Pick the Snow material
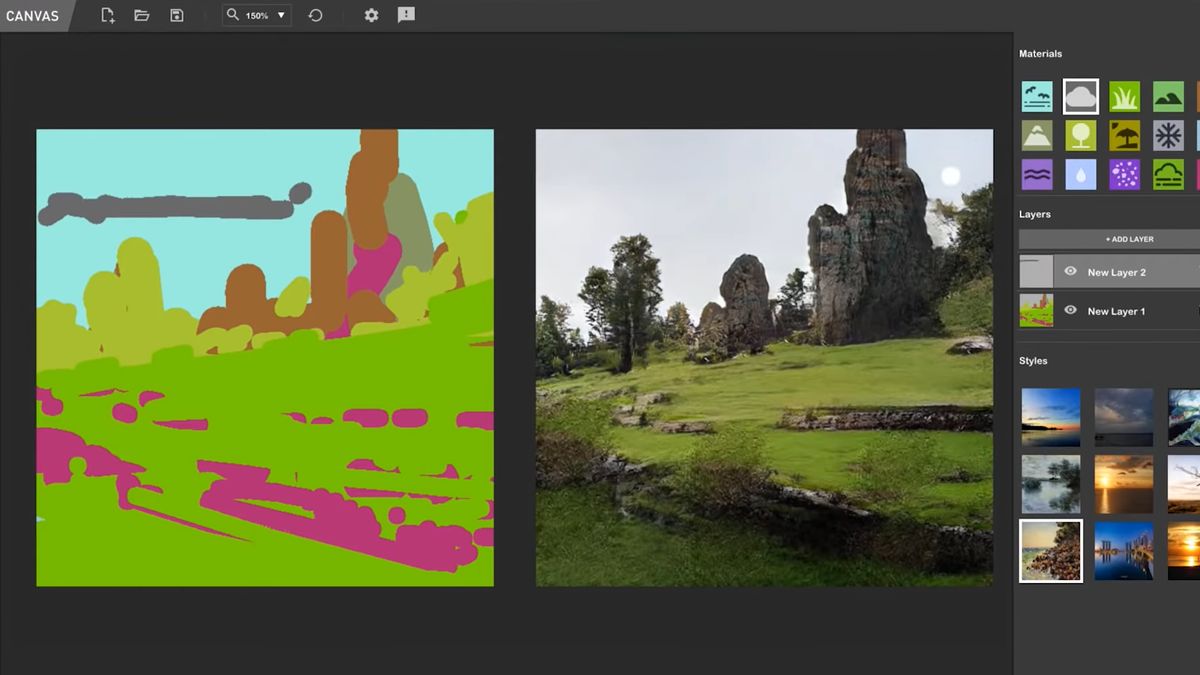 (1169, 134)
